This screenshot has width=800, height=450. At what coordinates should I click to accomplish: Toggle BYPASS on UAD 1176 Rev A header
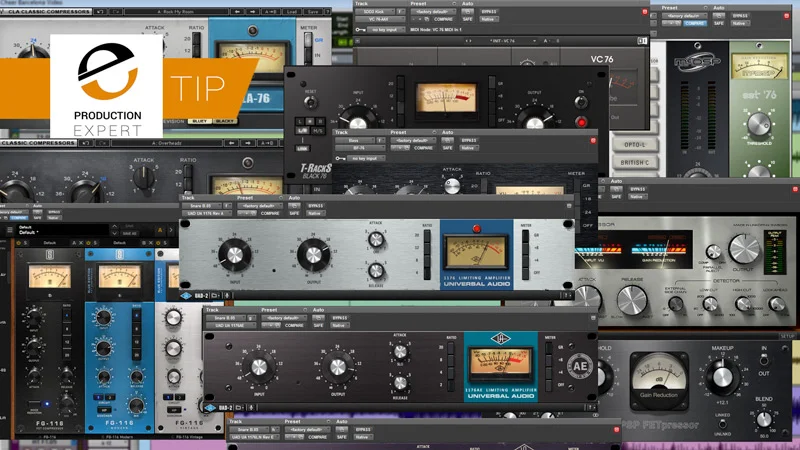[316, 206]
